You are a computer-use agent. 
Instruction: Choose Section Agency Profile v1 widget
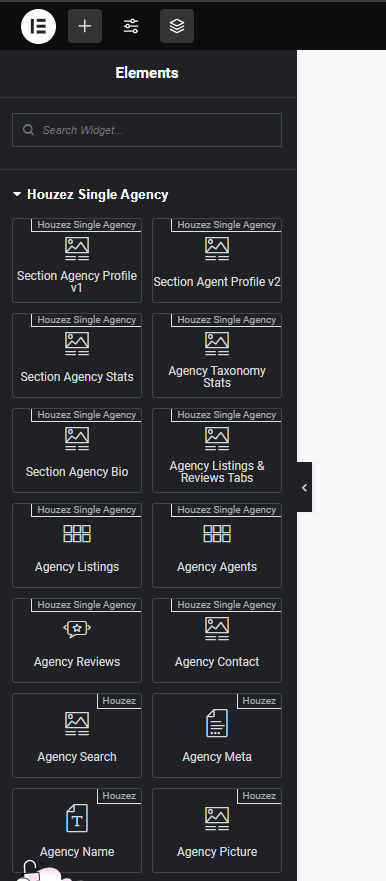coord(77,261)
